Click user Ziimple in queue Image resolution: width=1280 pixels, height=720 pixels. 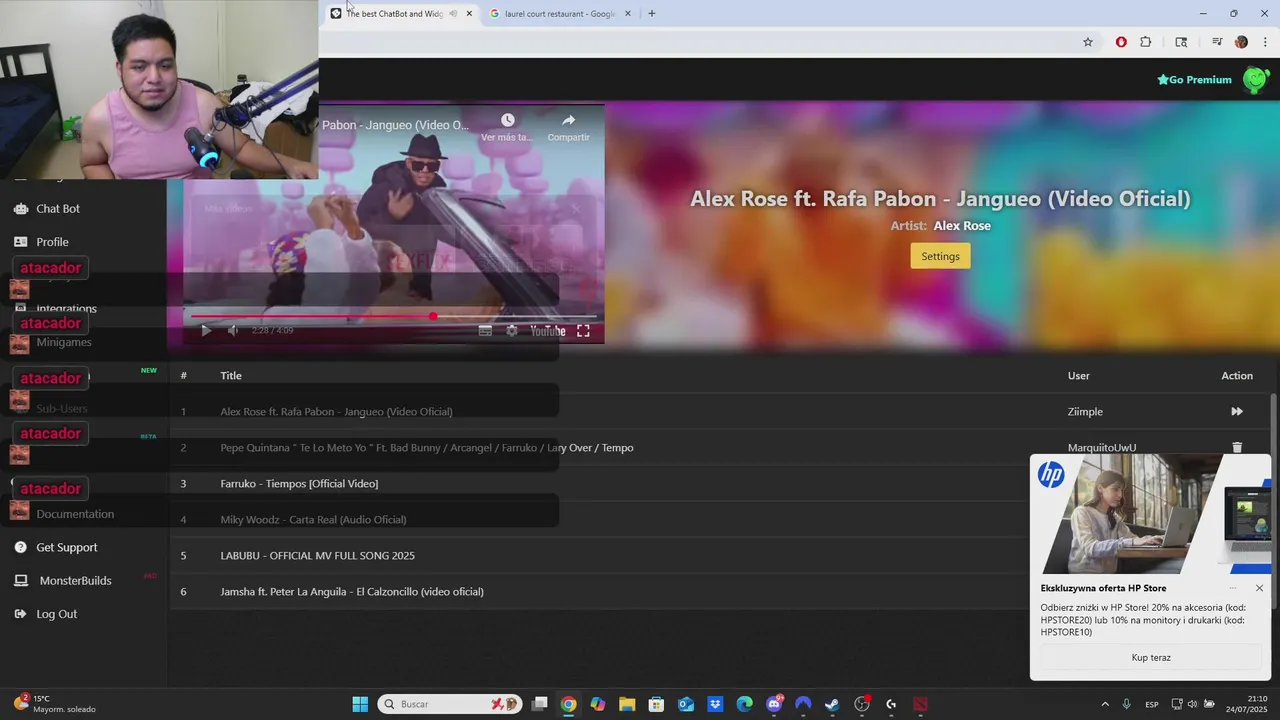[1085, 411]
